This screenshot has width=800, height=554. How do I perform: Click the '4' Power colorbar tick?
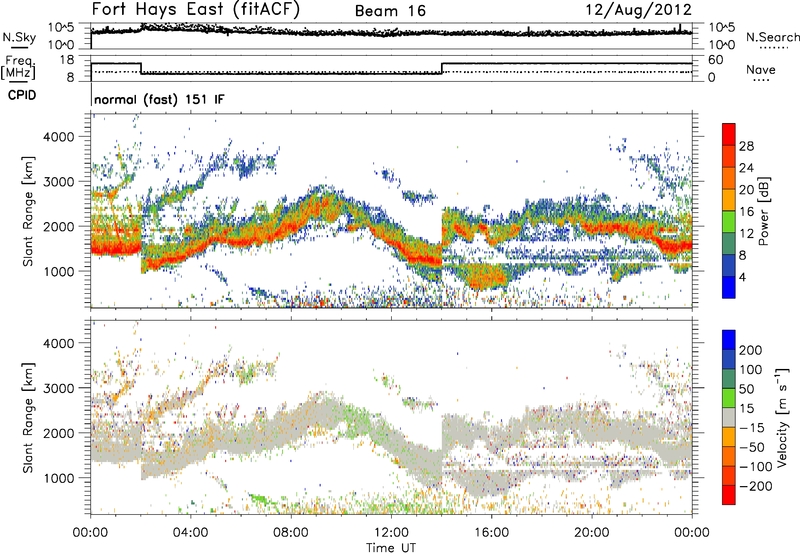click(x=743, y=277)
